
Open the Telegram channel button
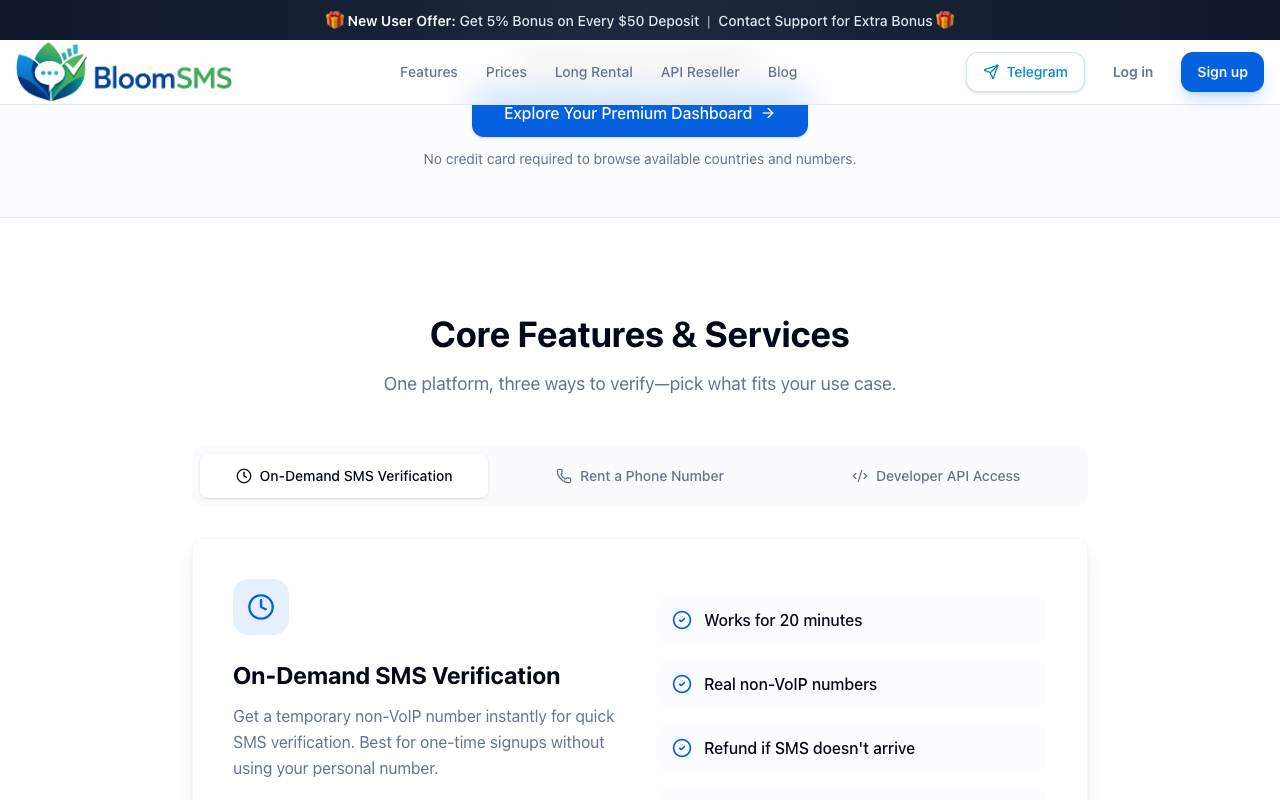click(1025, 72)
